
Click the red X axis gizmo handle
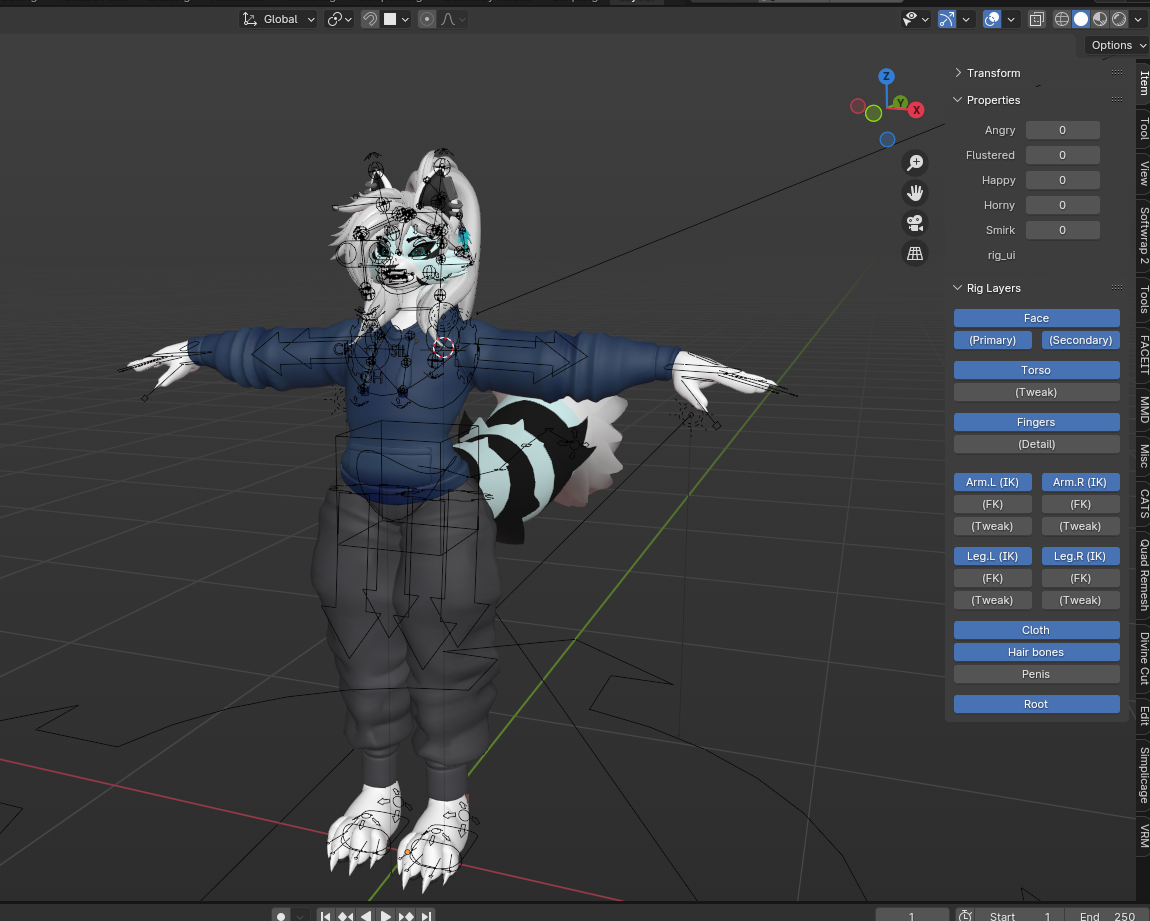916,110
